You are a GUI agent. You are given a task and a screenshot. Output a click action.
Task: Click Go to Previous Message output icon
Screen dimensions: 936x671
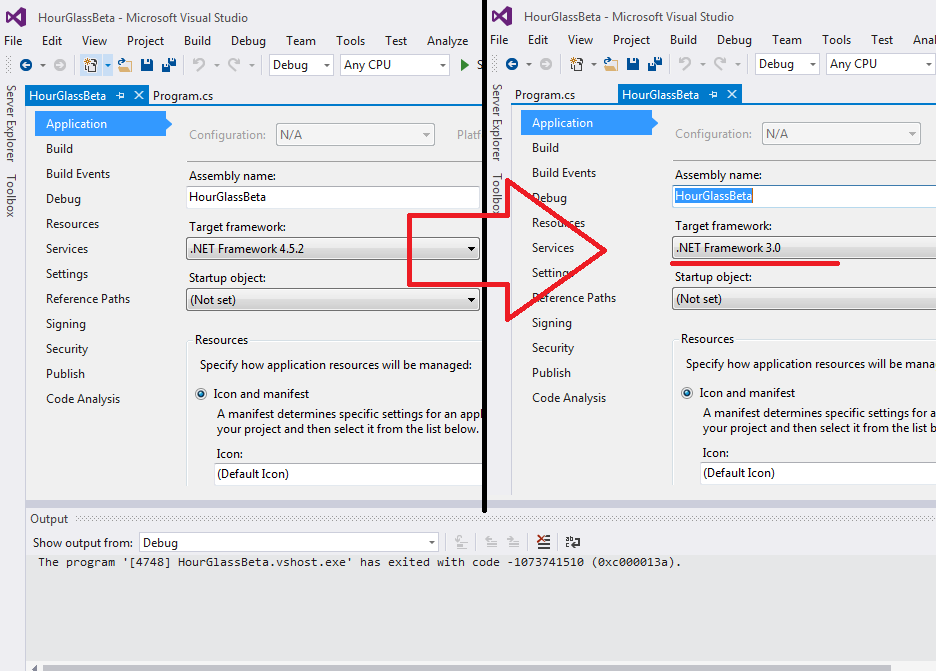click(x=491, y=542)
